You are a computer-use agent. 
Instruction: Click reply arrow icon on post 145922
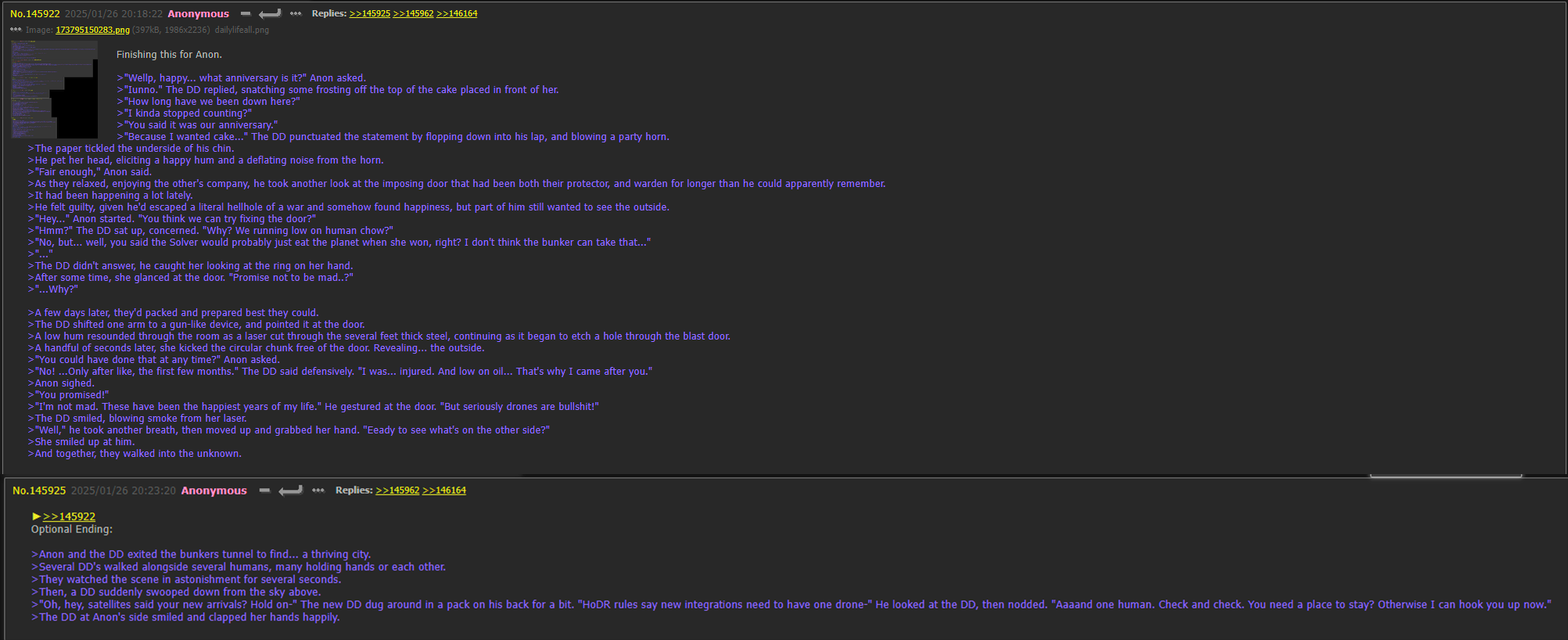[x=270, y=14]
